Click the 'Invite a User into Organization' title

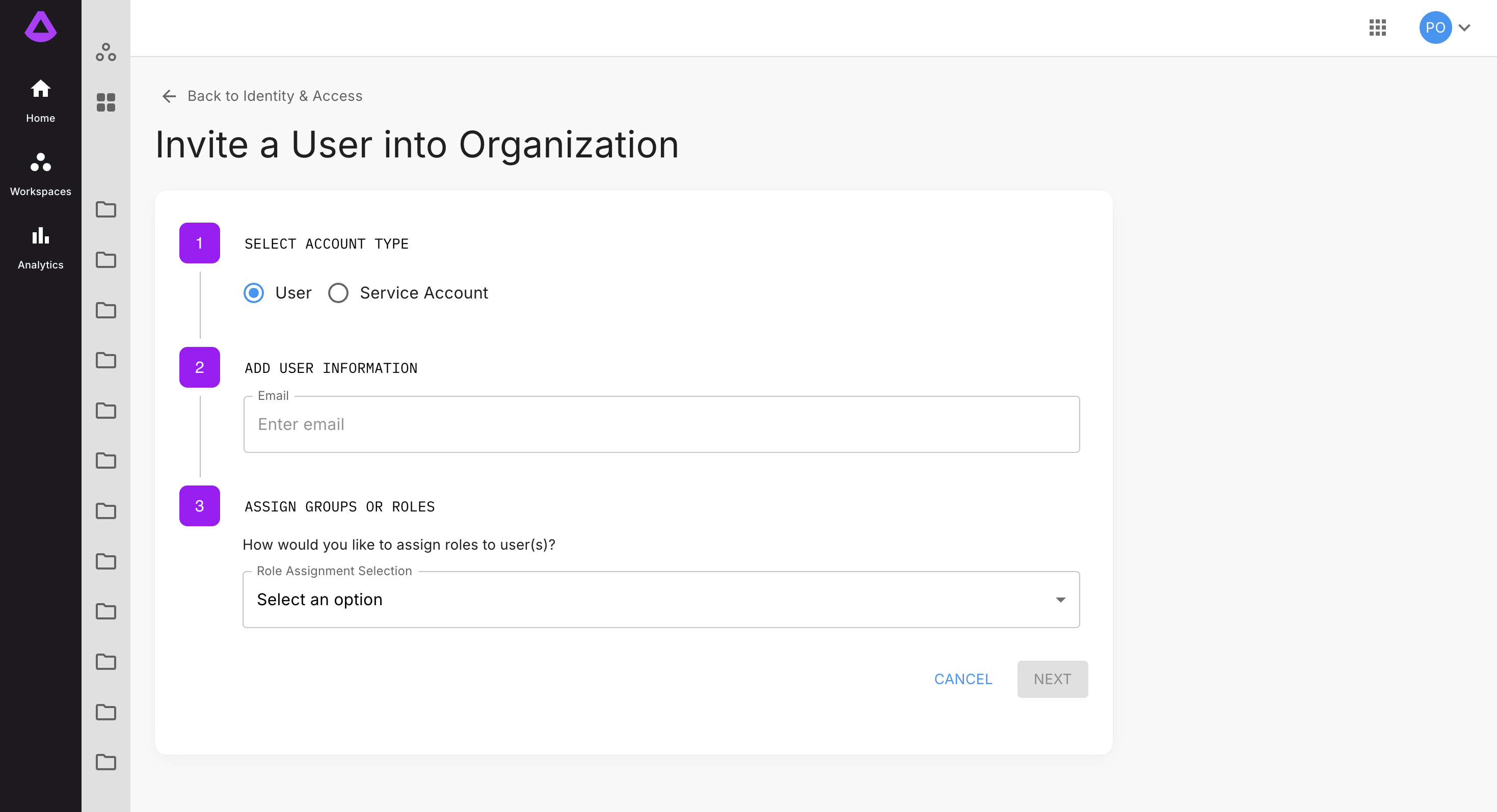417,145
